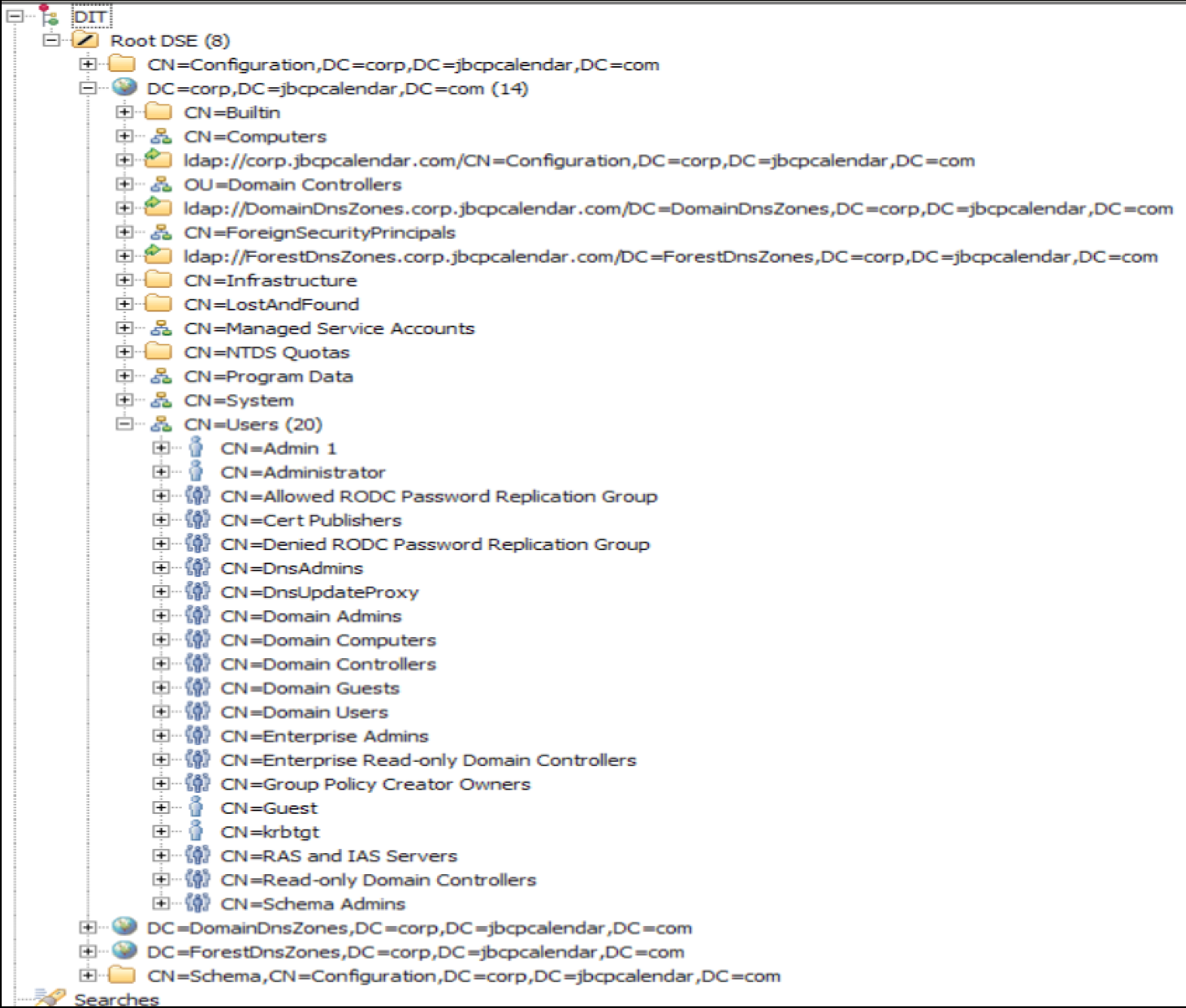
Task: Select CN=Enterprise Read-only Domain Controllers entry
Action: [x=429, y=760]
